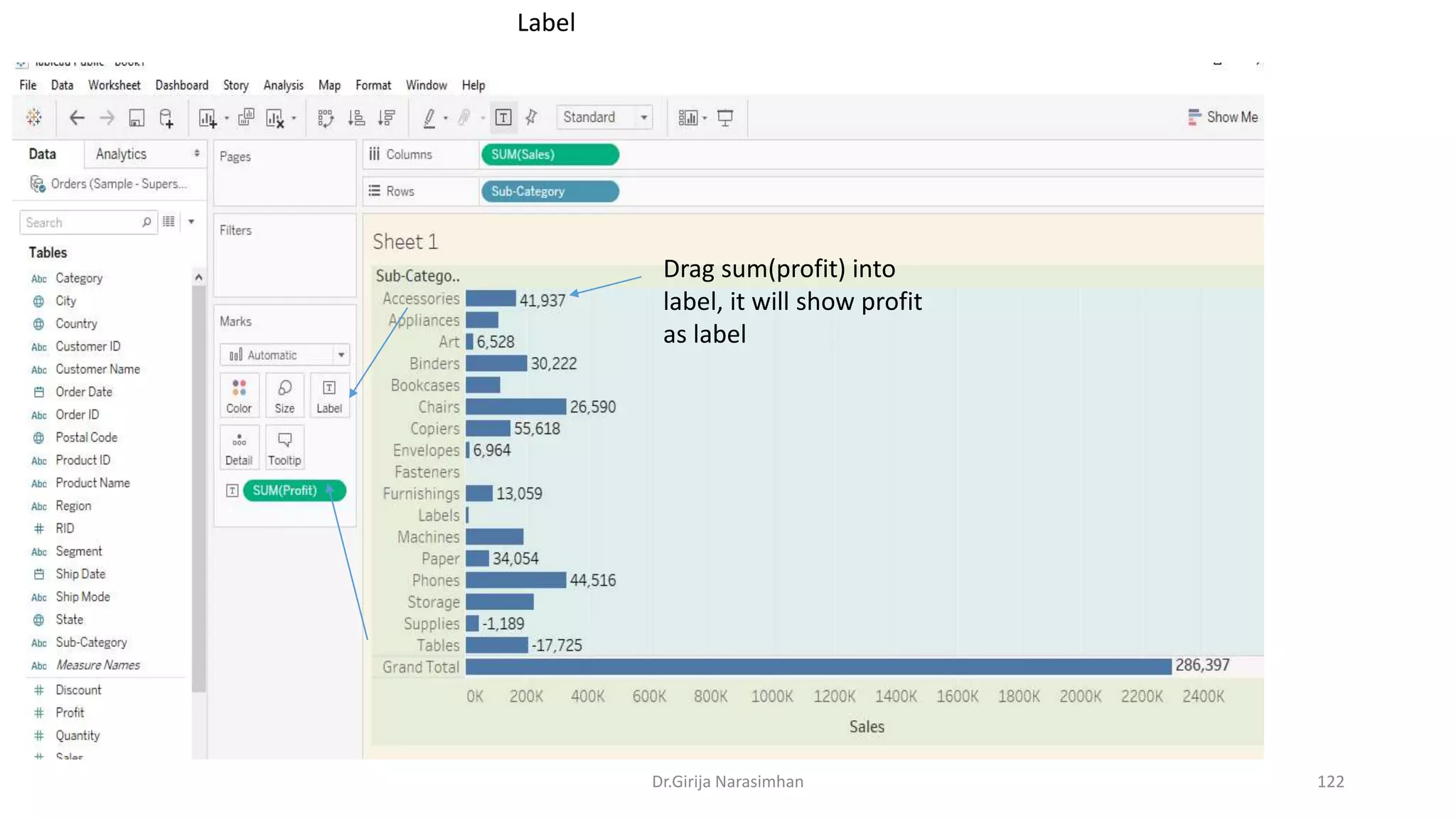The image size is (1456, 819).
Task: Switch to the Data tab
Action: tap(42, 154)
